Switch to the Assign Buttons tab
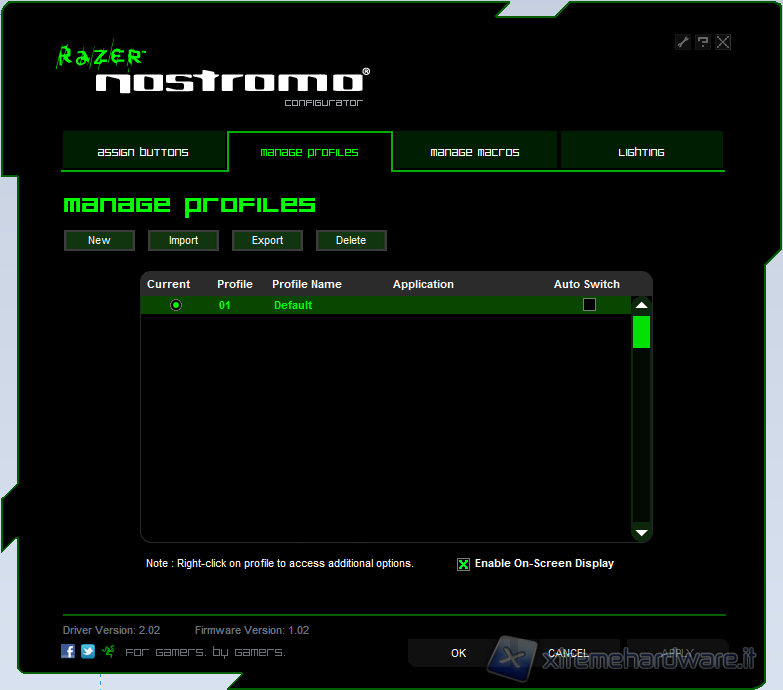 [143, 152]
